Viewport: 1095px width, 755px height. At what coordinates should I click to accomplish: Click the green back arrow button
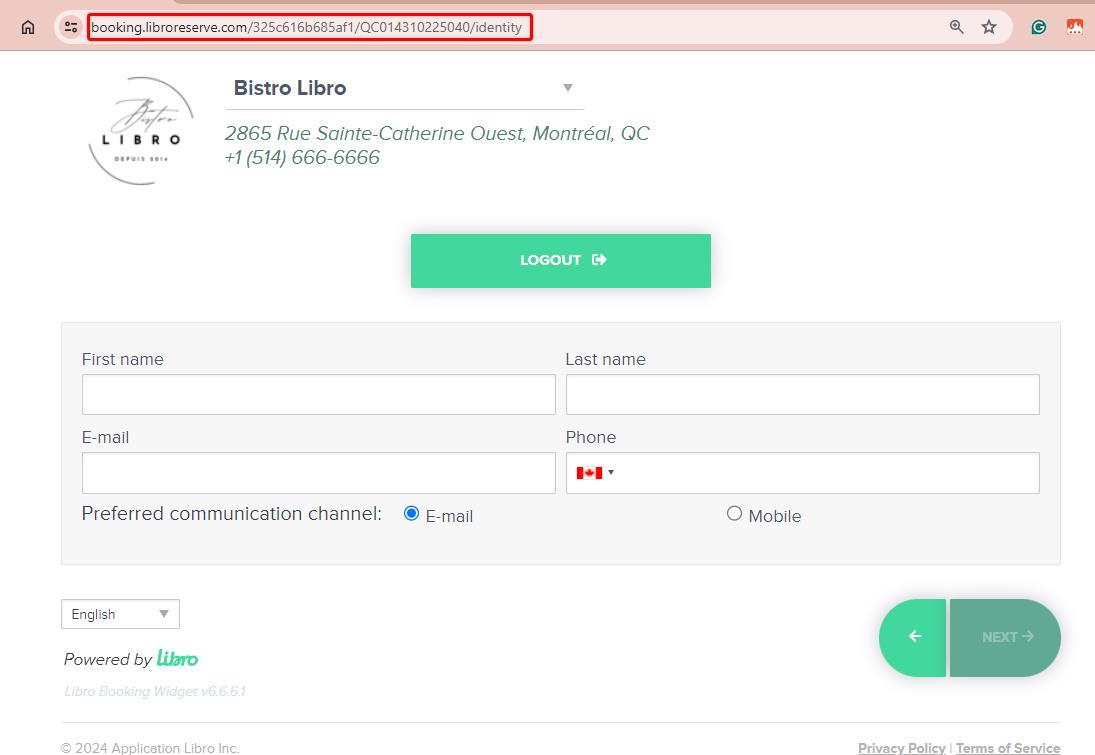(x=913, y=637)
